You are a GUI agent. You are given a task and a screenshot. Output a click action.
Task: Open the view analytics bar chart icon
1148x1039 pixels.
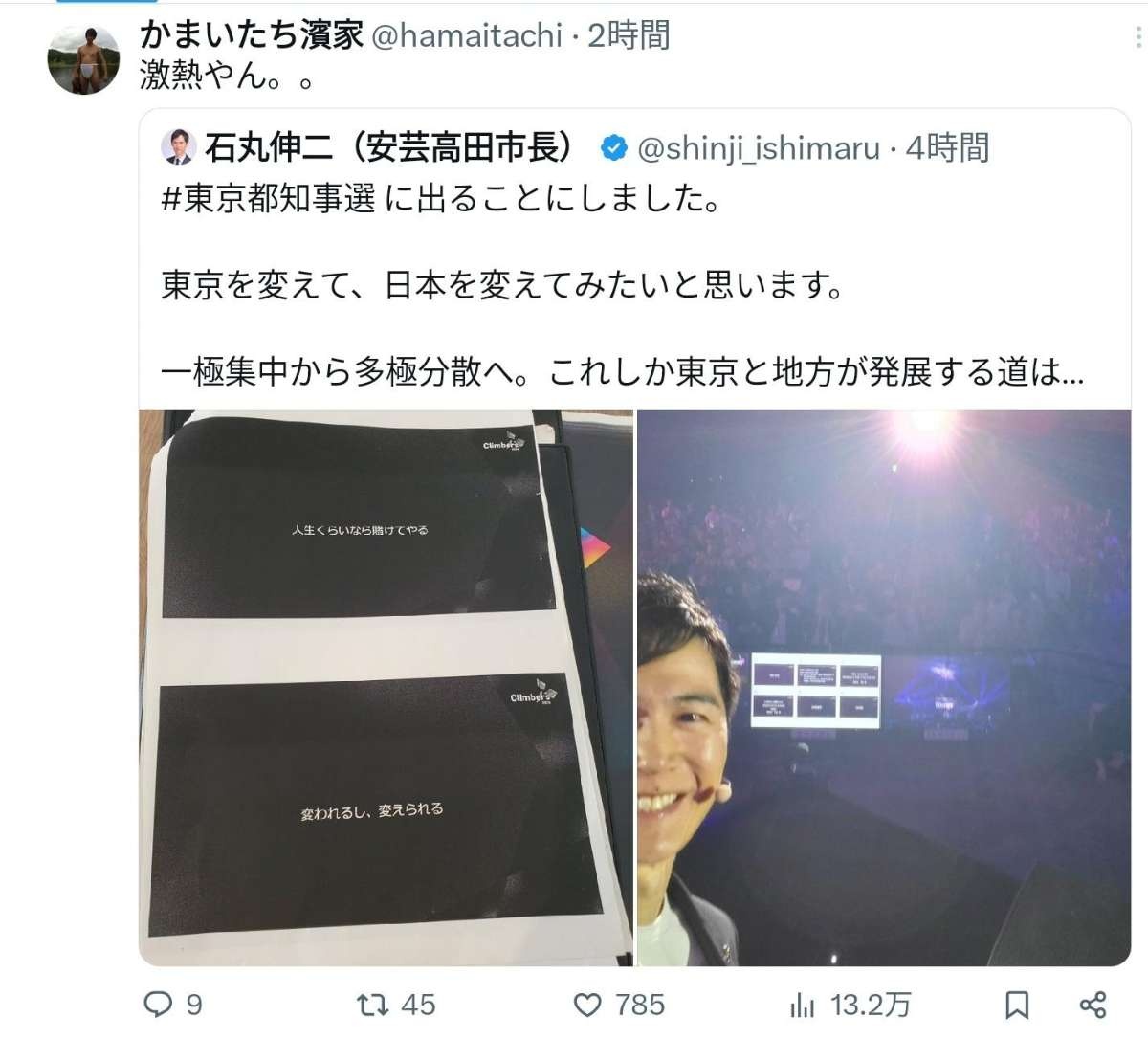coord(802,1005)
